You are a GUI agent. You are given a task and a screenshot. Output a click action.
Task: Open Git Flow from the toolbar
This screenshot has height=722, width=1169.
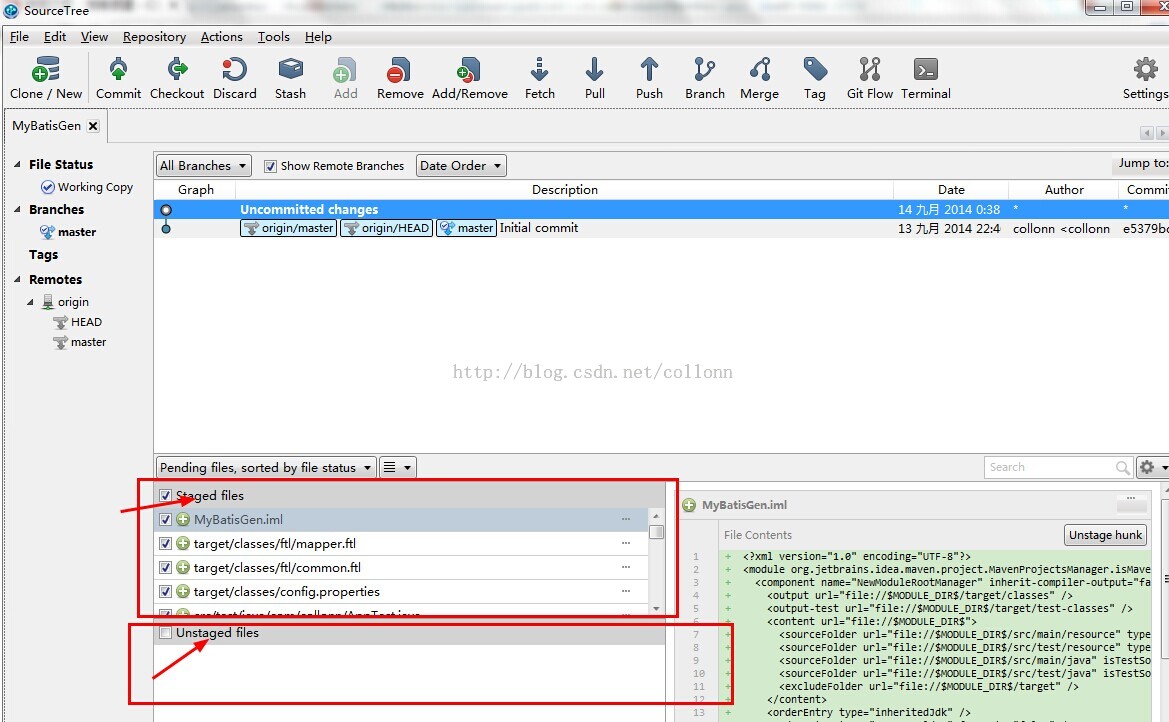click(868, 75)
